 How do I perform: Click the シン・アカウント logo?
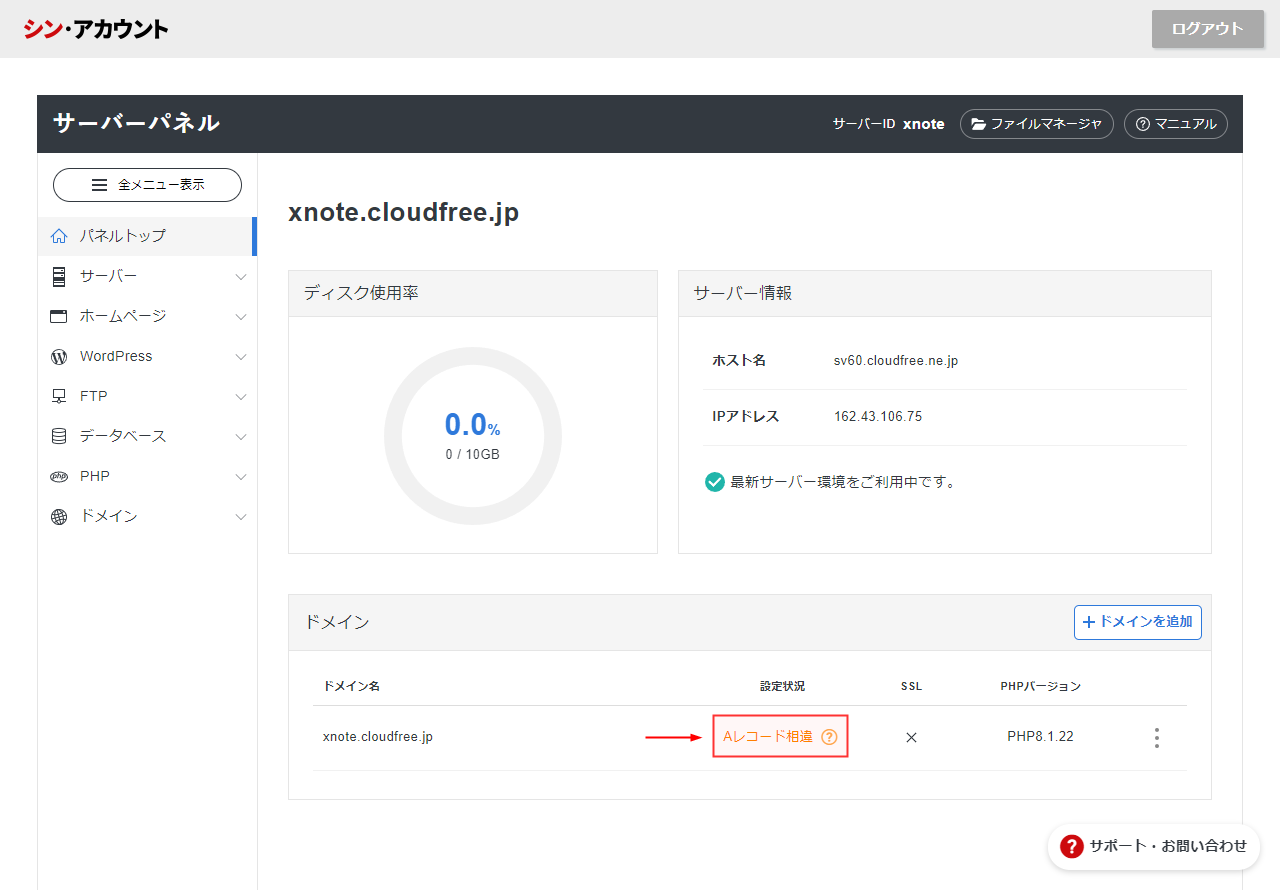(96, 29)
